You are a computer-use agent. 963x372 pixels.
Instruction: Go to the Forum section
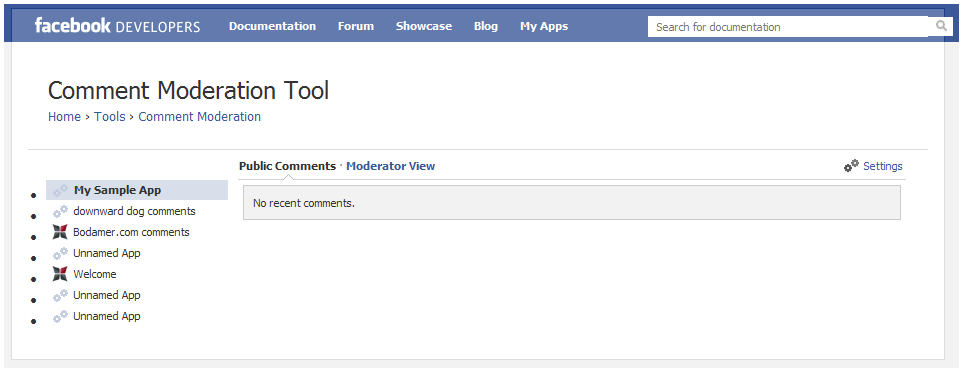coord(356,26)
